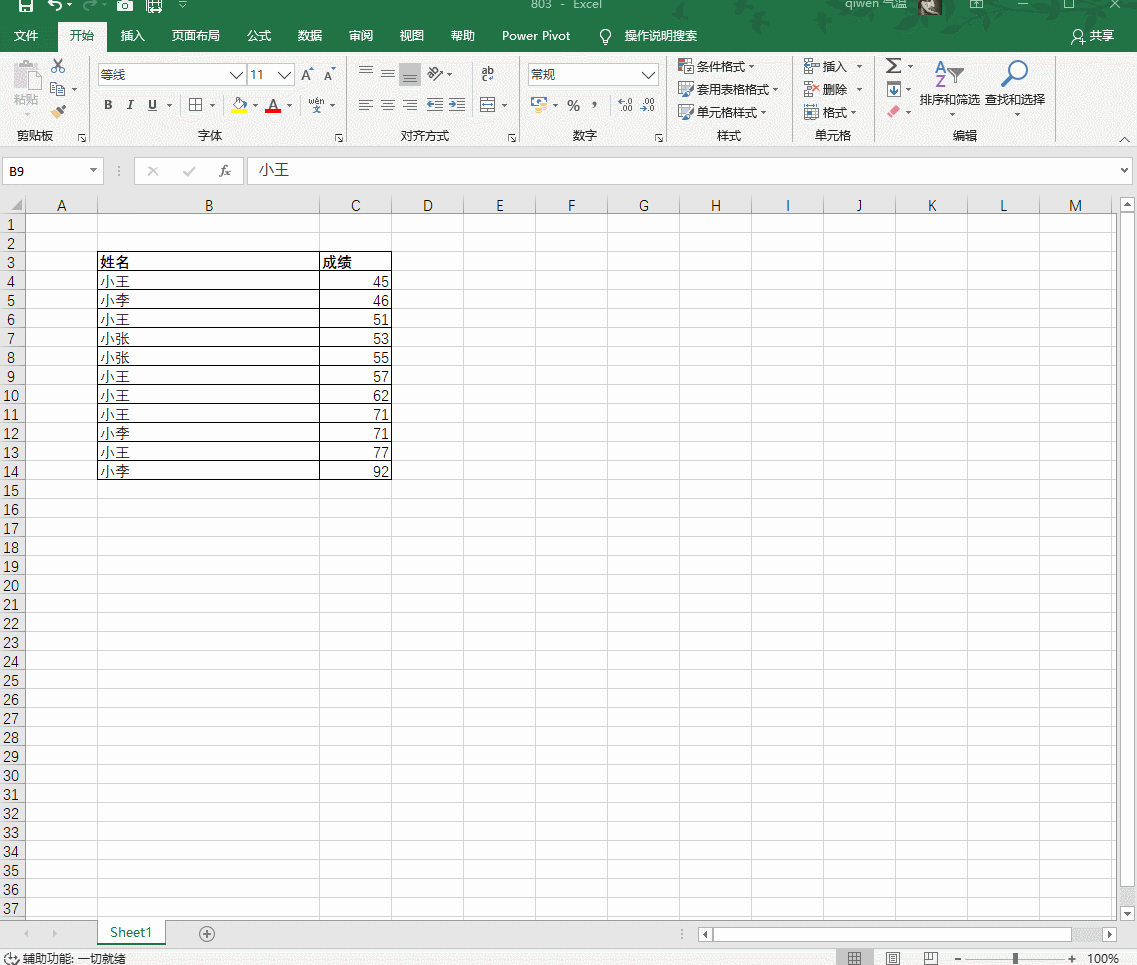The image size is (1137, 965).
Task: Open 套用表格格式 table format menu
Action: pos(728,89)
